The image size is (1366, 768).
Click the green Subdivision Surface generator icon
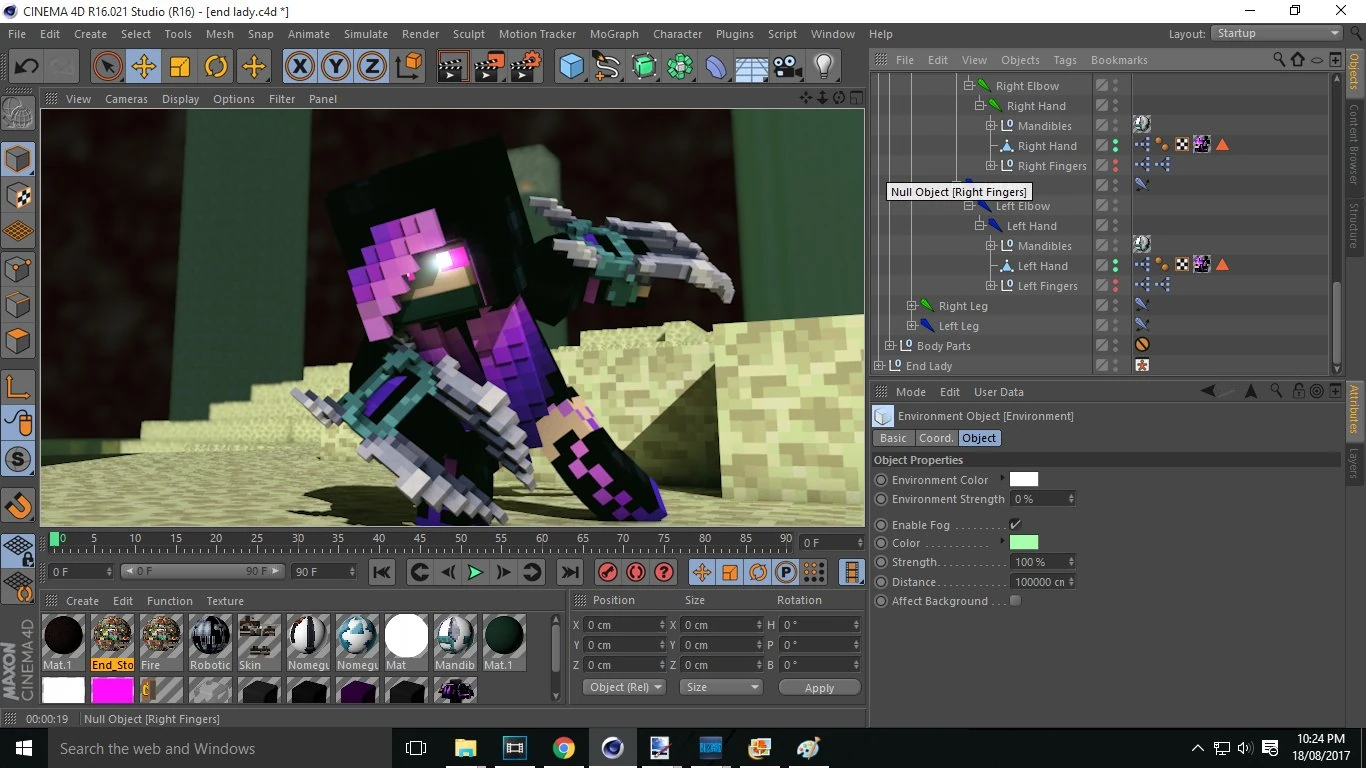[644, 67]
